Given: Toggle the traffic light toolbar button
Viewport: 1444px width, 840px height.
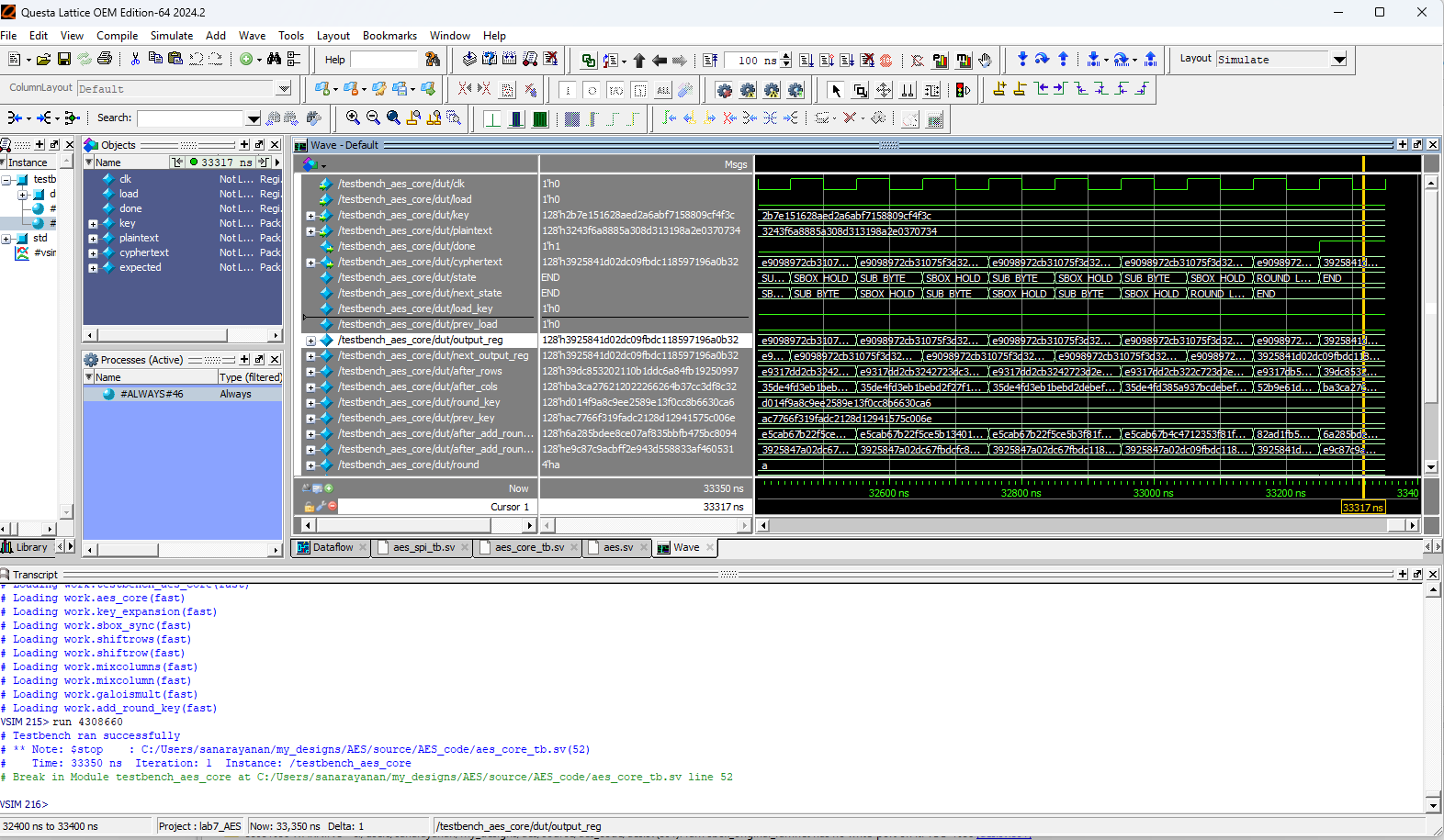Looking at the screenshot, I should coord(963,90).
